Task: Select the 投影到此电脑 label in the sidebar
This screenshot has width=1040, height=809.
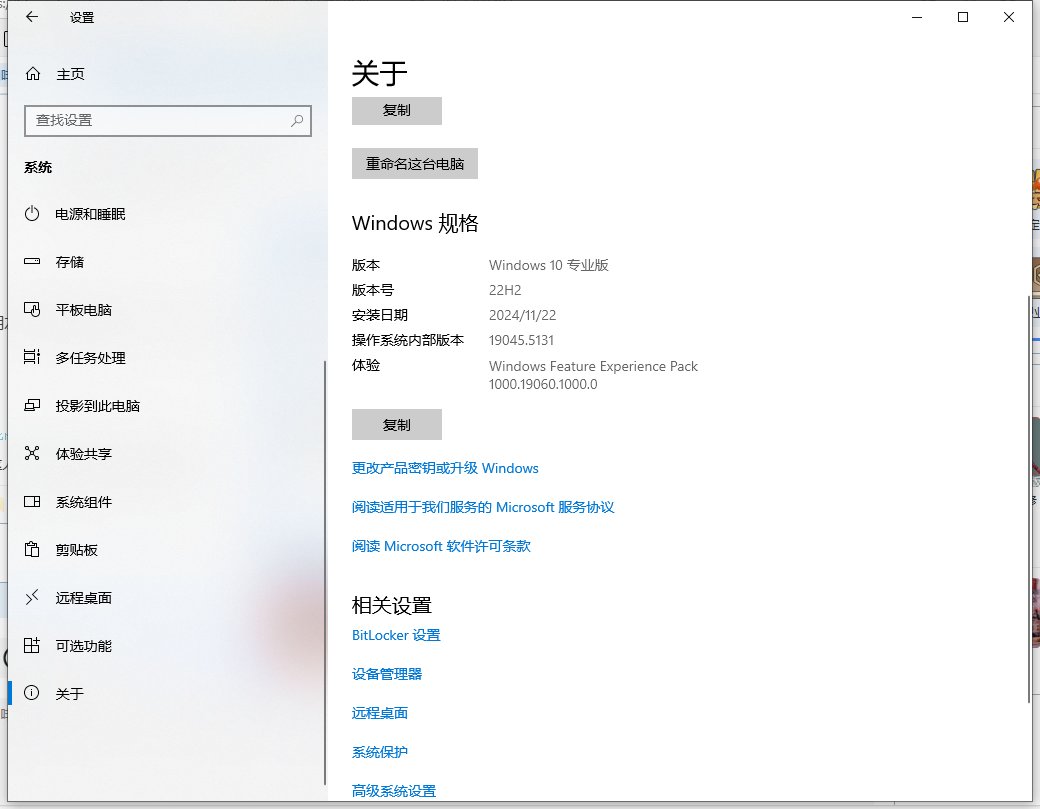Action: pyautogui.click(x=98, y=406)
